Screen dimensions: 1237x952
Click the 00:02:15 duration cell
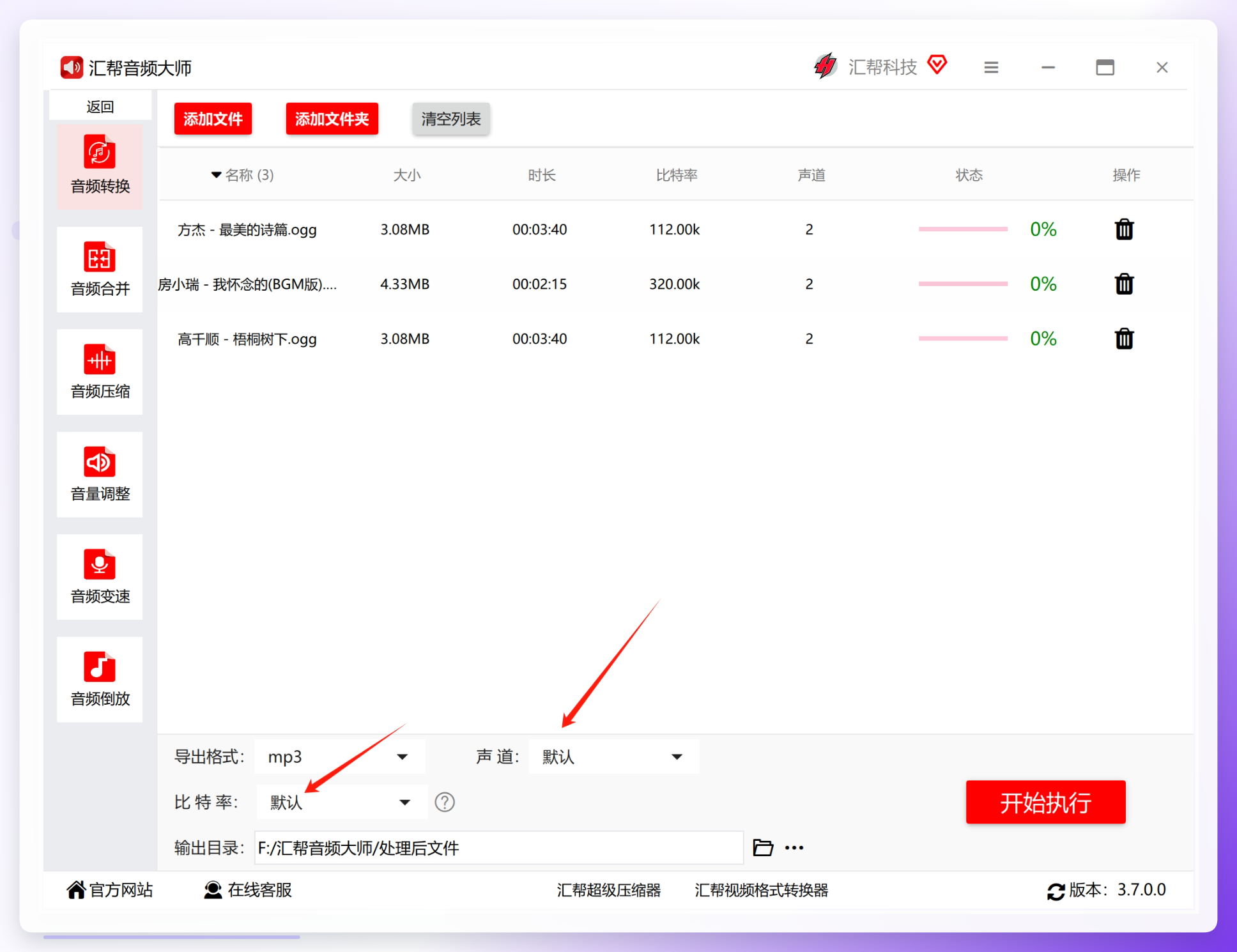coord(540,284)
